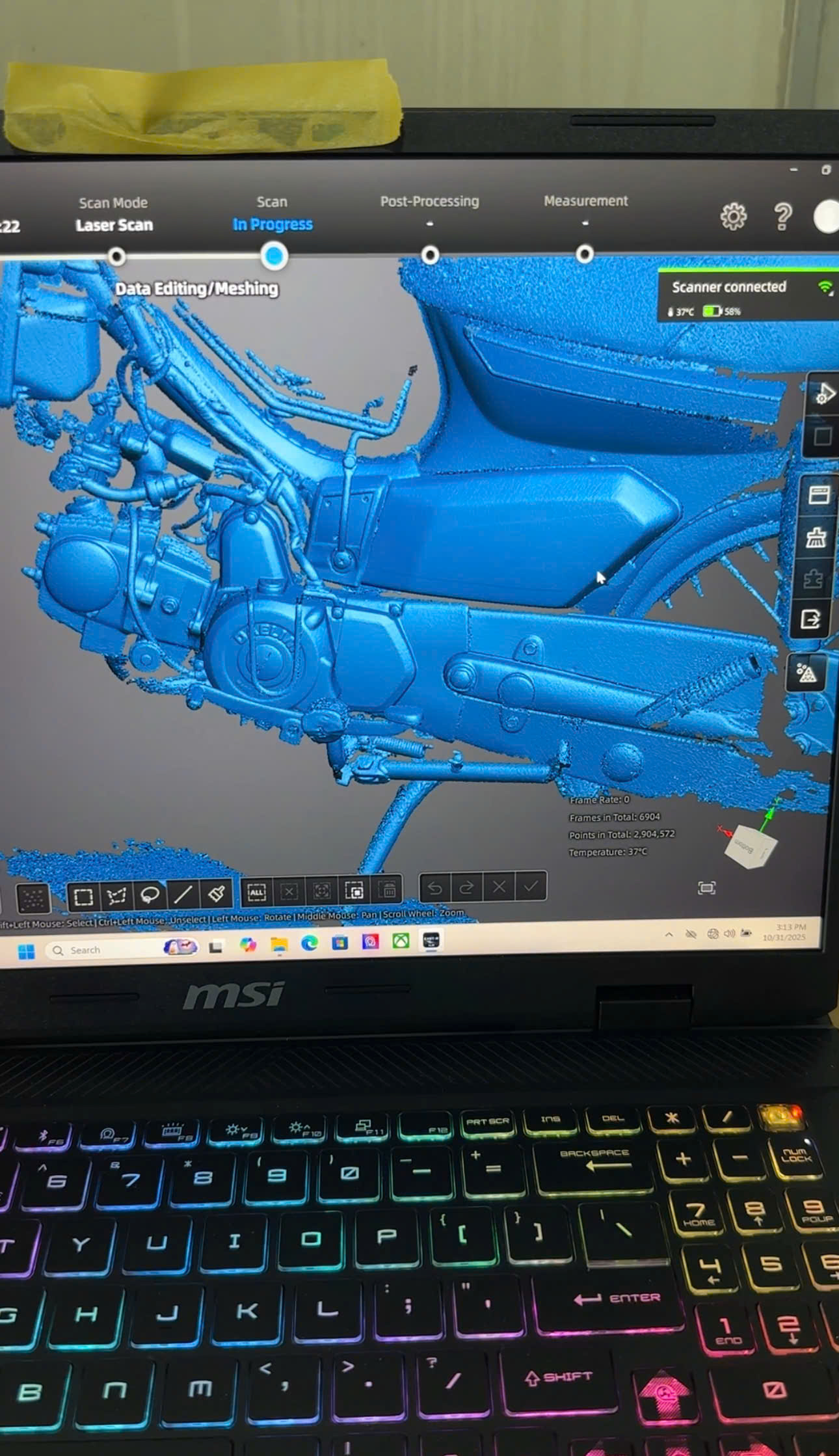Start scan using play-gear icon
839x1456 pixels.
[x=824, y=394]
